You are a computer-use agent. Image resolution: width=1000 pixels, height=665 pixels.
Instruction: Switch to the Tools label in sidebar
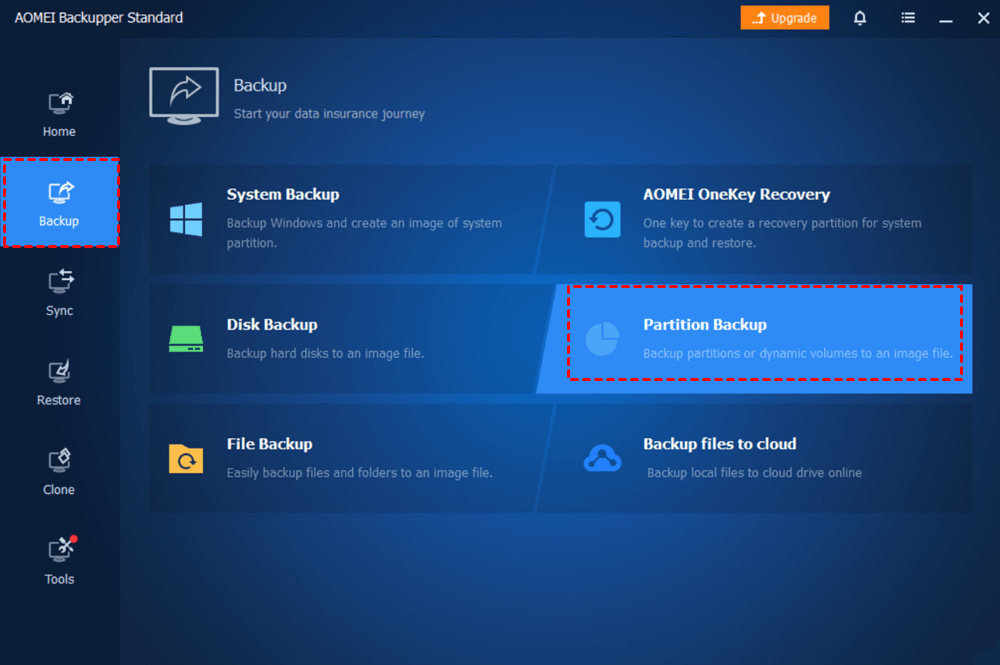[59, 579]
